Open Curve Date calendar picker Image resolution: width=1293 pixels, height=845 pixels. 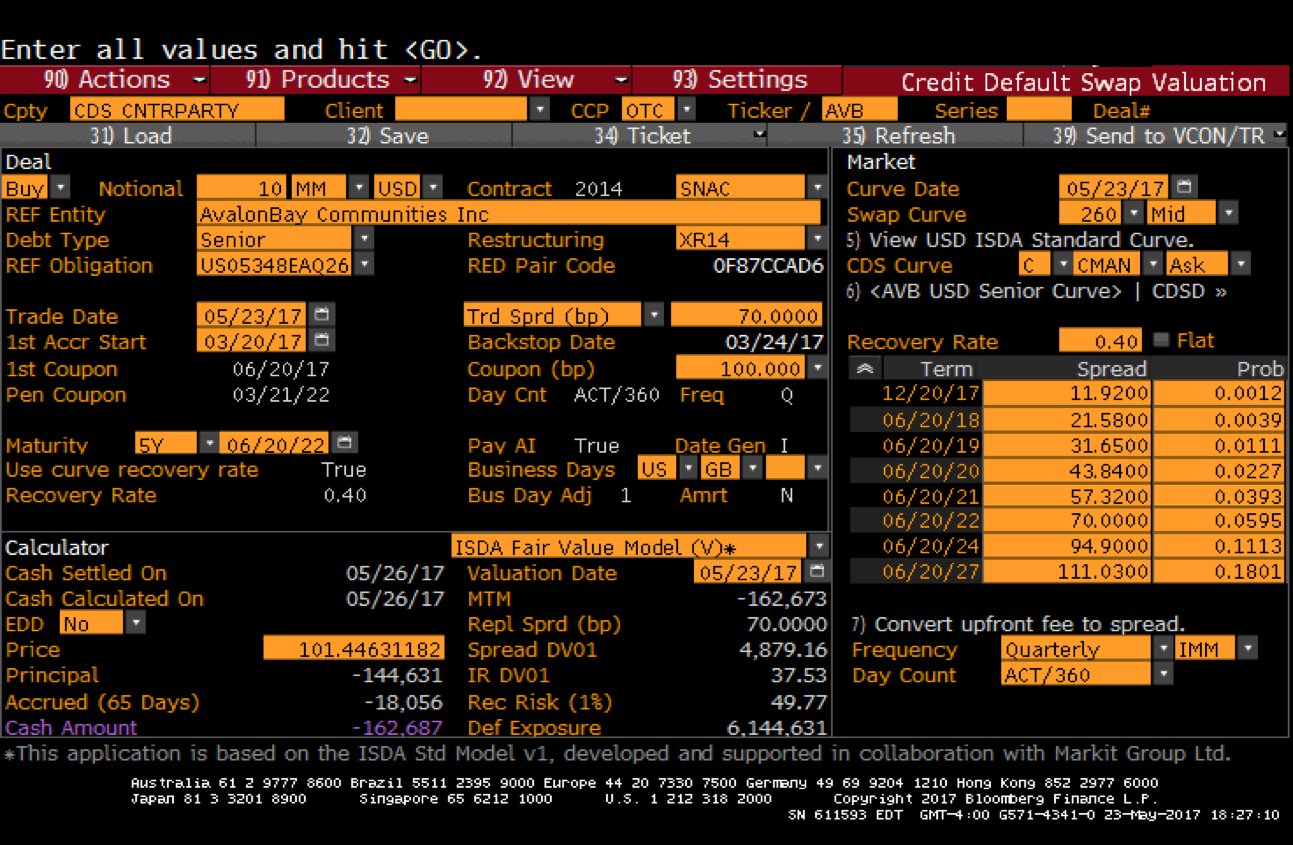pyautogui.click(x=1184, y=188)
